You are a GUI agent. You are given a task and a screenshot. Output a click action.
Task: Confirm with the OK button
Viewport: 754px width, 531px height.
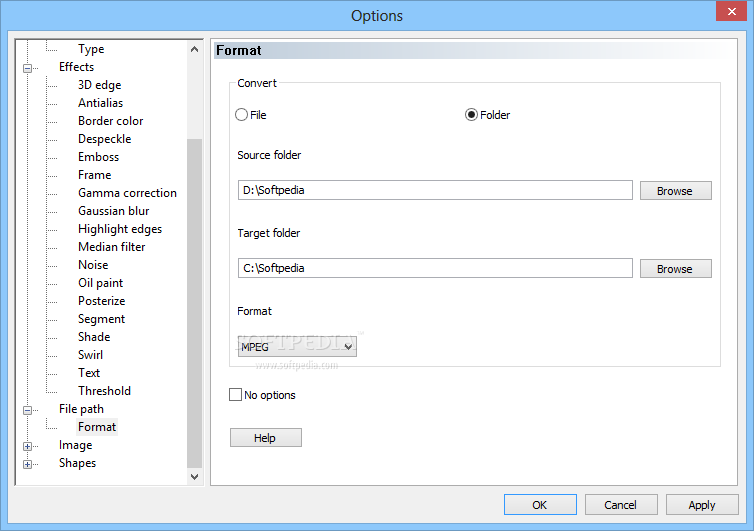point(540,505)
